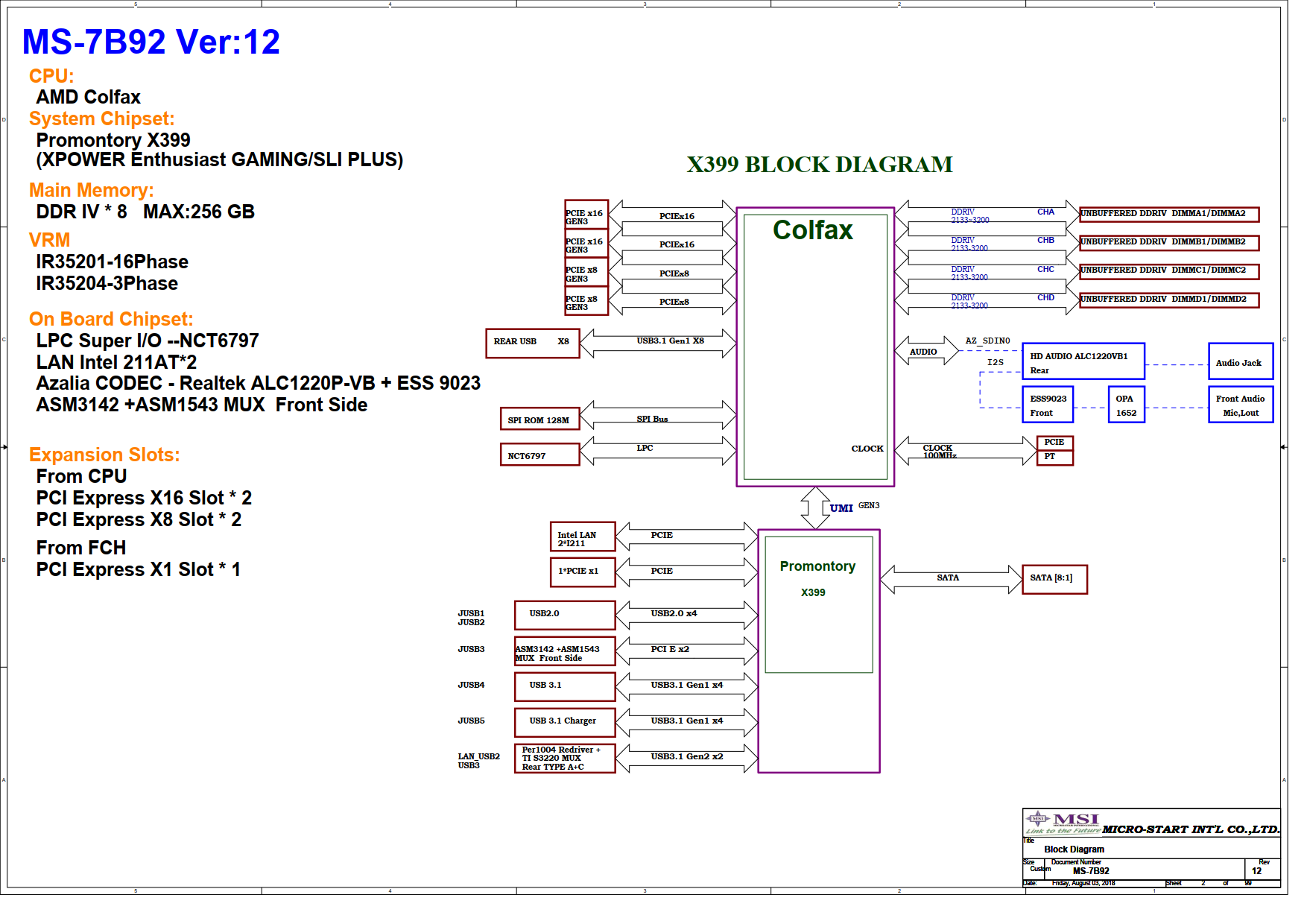Click the MS-7B92 document number field

(1091, 871)
